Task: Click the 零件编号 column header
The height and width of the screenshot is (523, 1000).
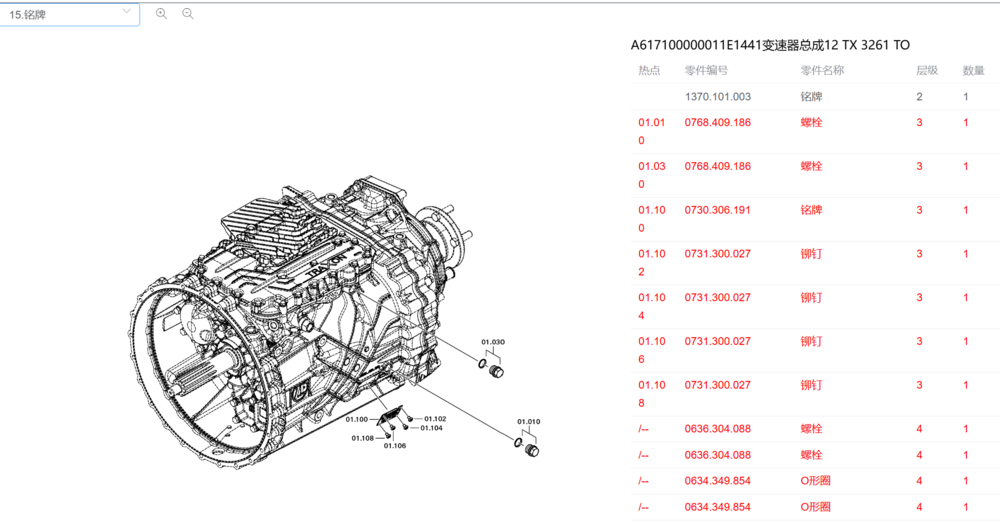Action: click(x=706, y=70)
